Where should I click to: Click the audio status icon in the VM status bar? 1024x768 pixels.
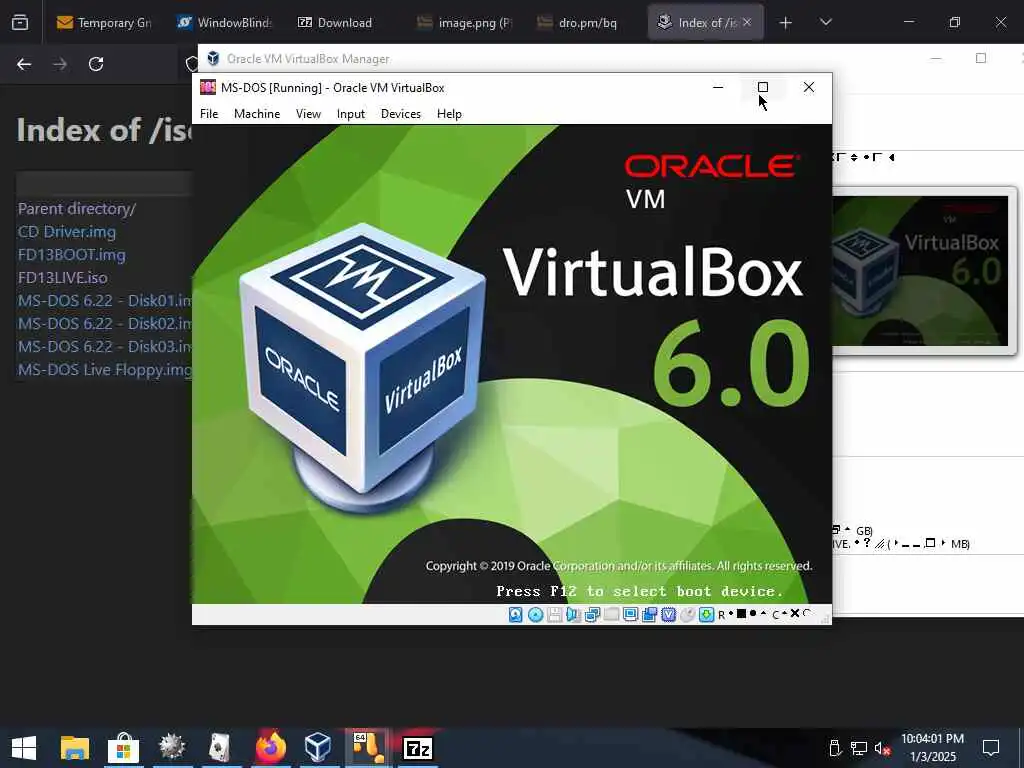click(x=573, y=615)
